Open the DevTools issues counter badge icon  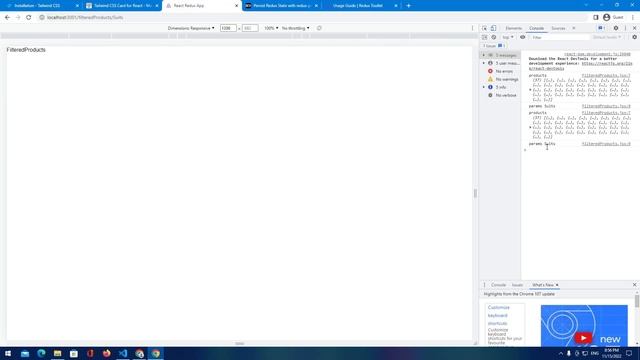point(601,28)
